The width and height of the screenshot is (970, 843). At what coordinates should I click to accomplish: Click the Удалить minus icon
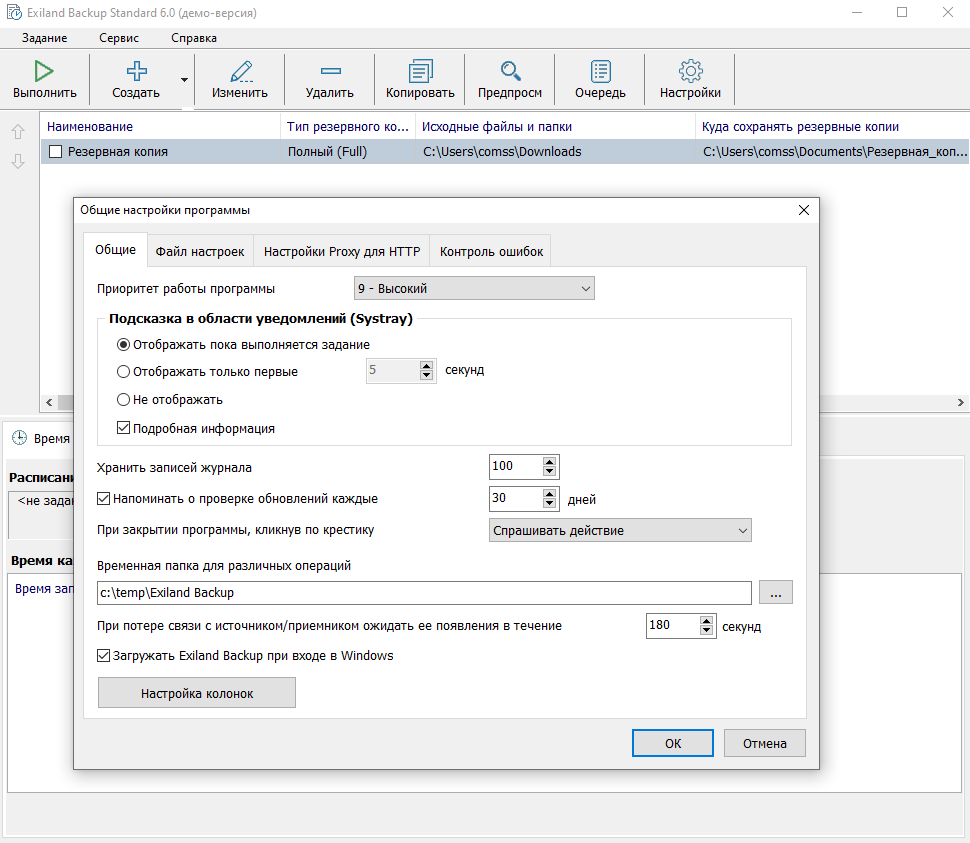coord(330,71)
